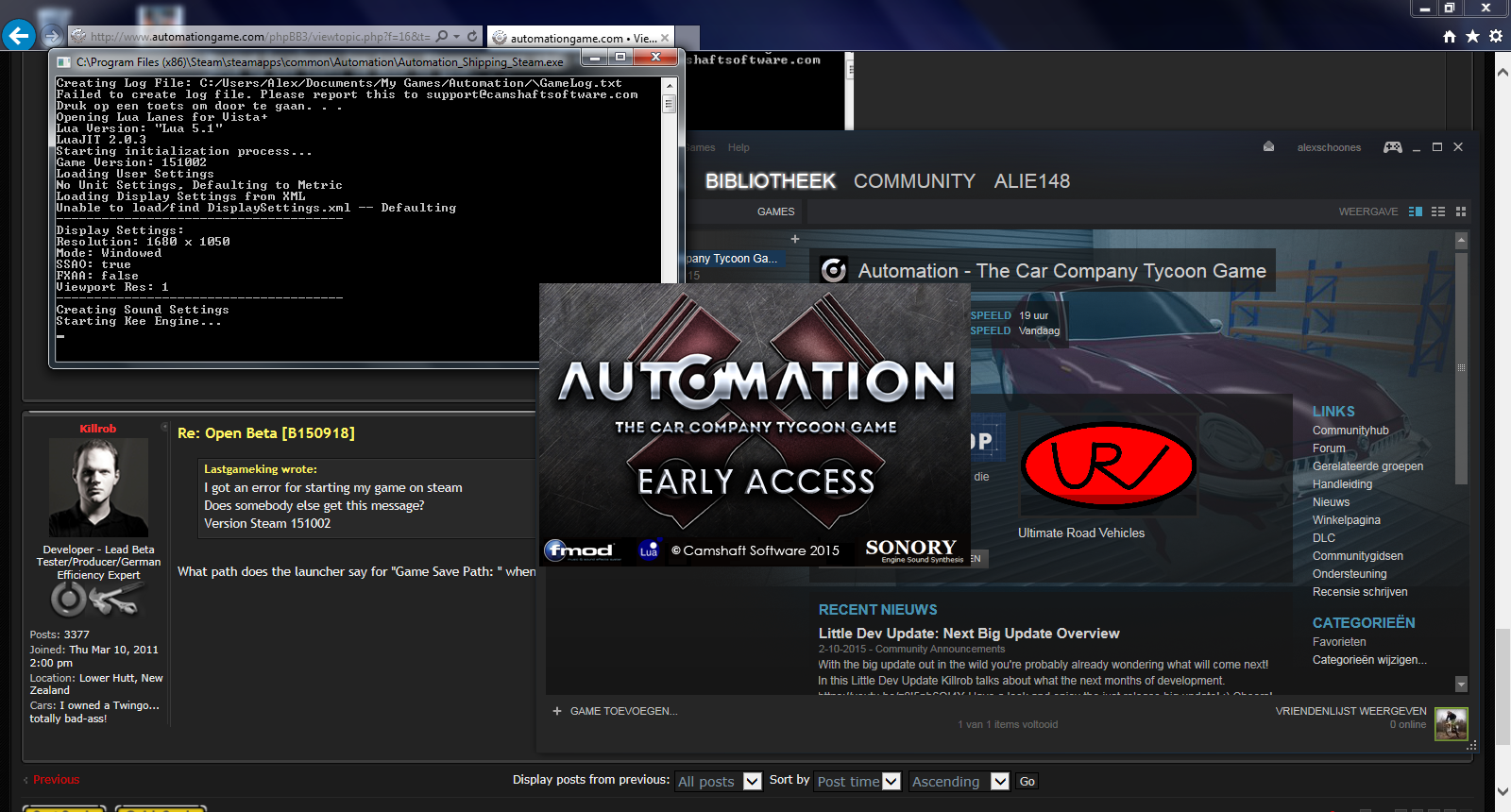Switch Steam library to detail view
This screenshot has height=812, width=1511.
tap(1415, 211)
